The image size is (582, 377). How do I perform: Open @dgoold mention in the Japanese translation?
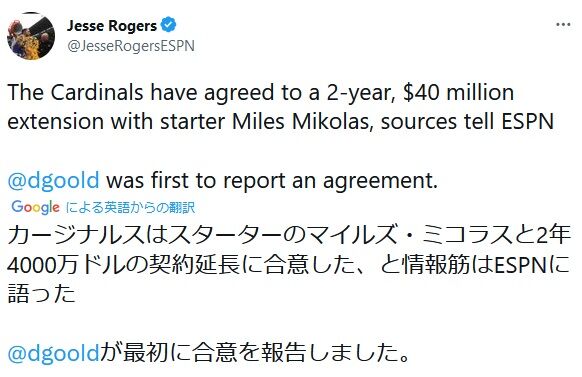tap(53, 353)
